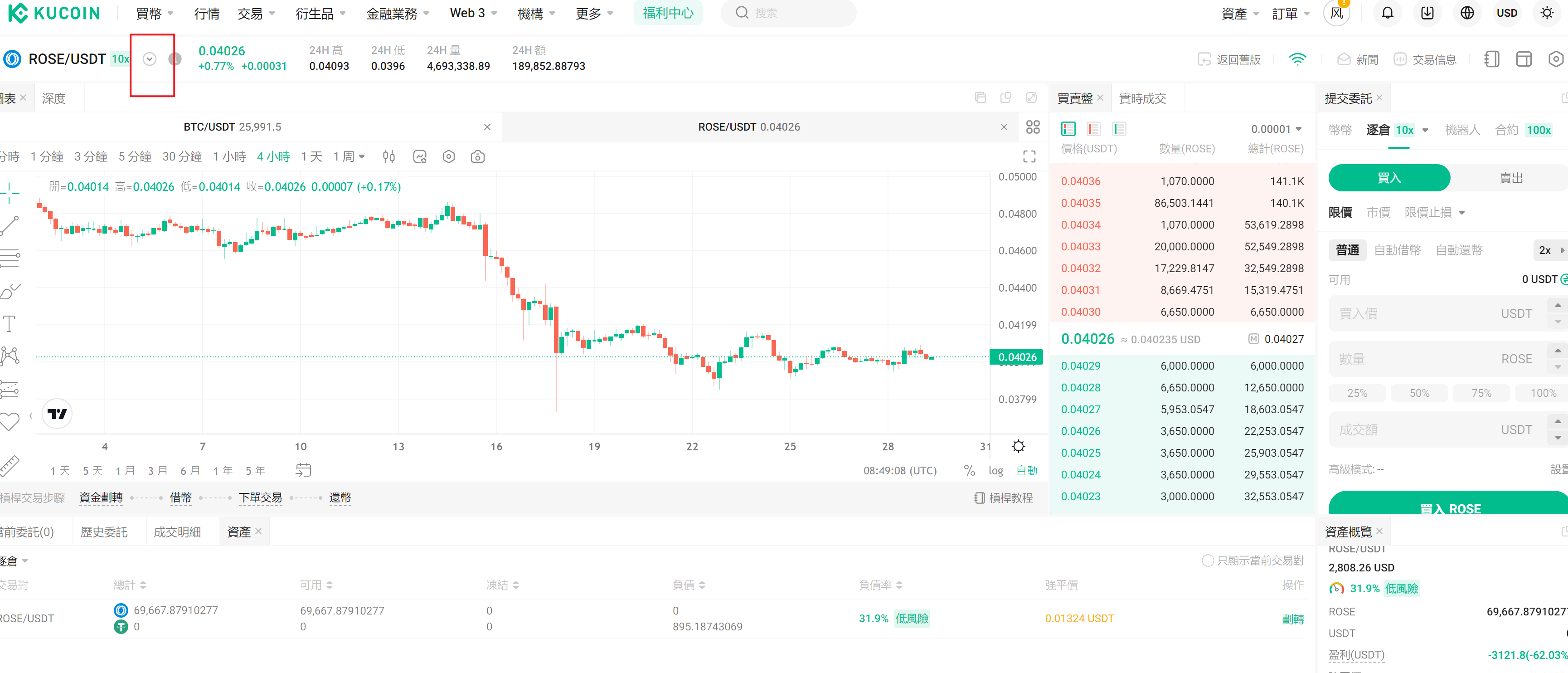
Task: Open the 歷史委託 tab
Action: coord(104,532)
